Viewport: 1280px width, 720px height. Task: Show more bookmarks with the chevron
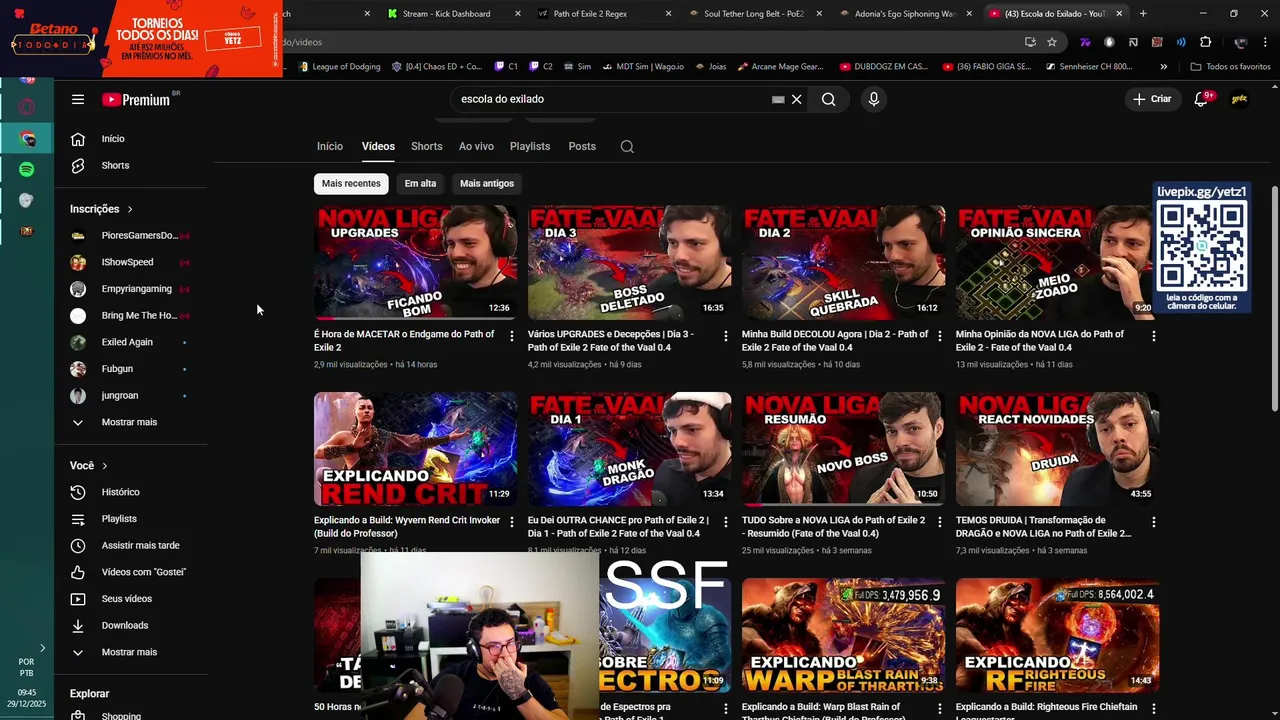(1163, 67)
